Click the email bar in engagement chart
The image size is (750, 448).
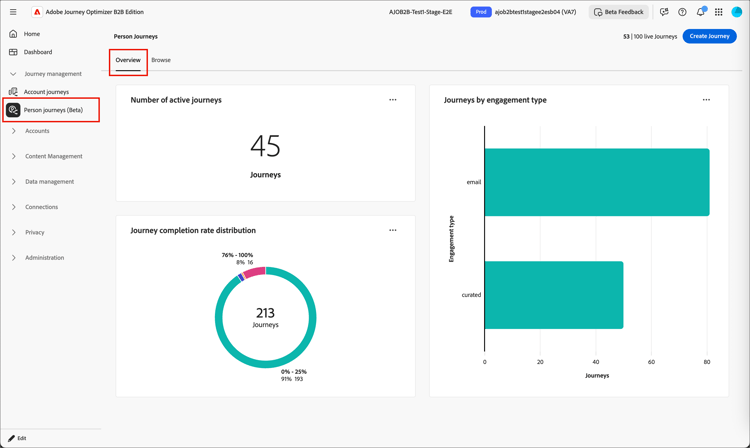(x=597, y=182)
